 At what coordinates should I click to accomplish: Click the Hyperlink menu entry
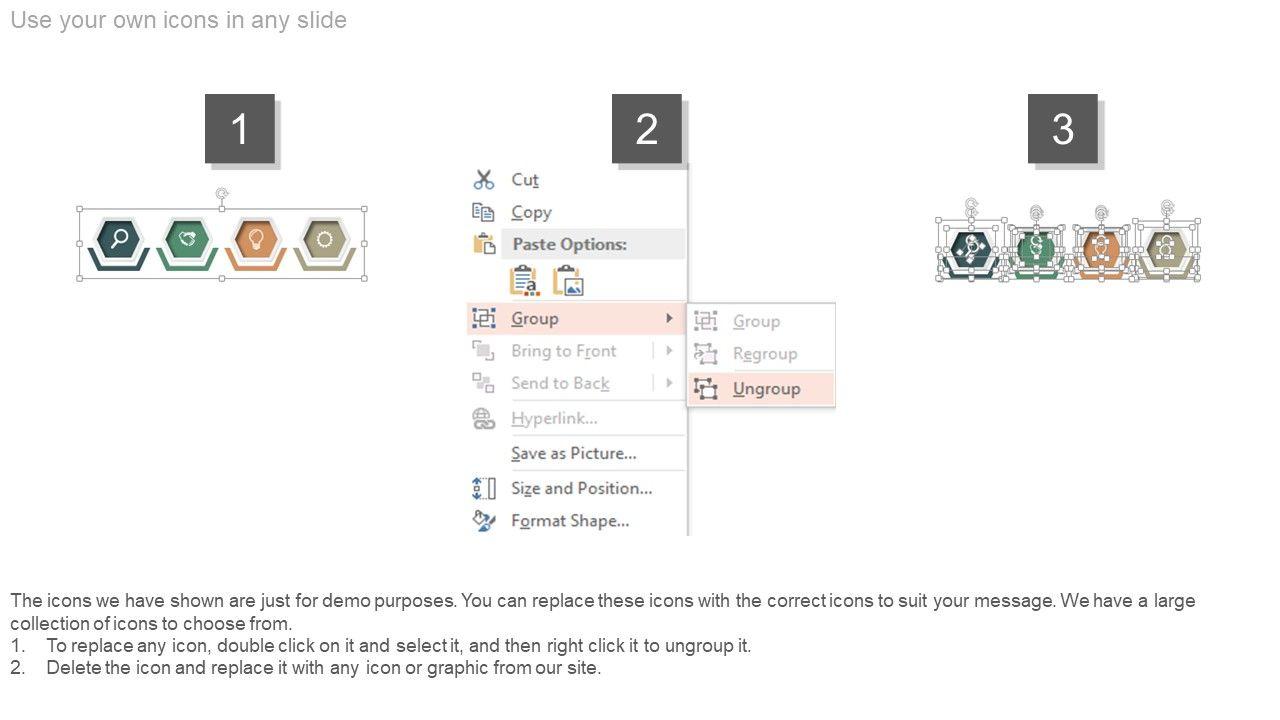point(554,419)
